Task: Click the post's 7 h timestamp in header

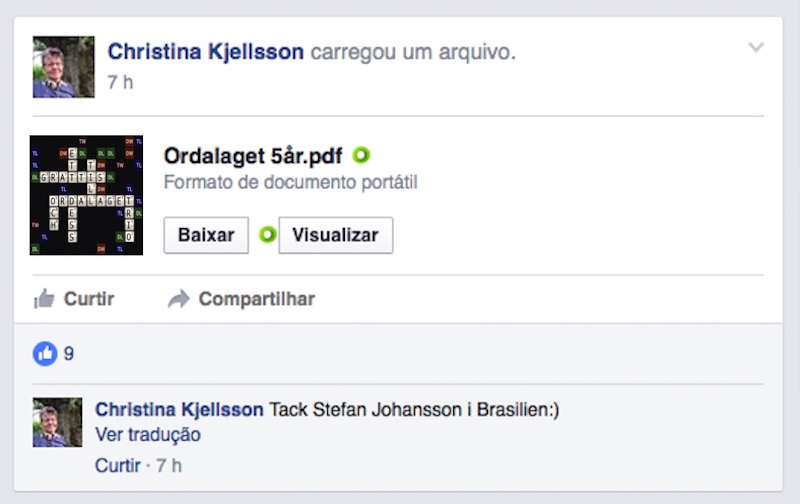Action: pyautogui.click(x=120, y=81)
